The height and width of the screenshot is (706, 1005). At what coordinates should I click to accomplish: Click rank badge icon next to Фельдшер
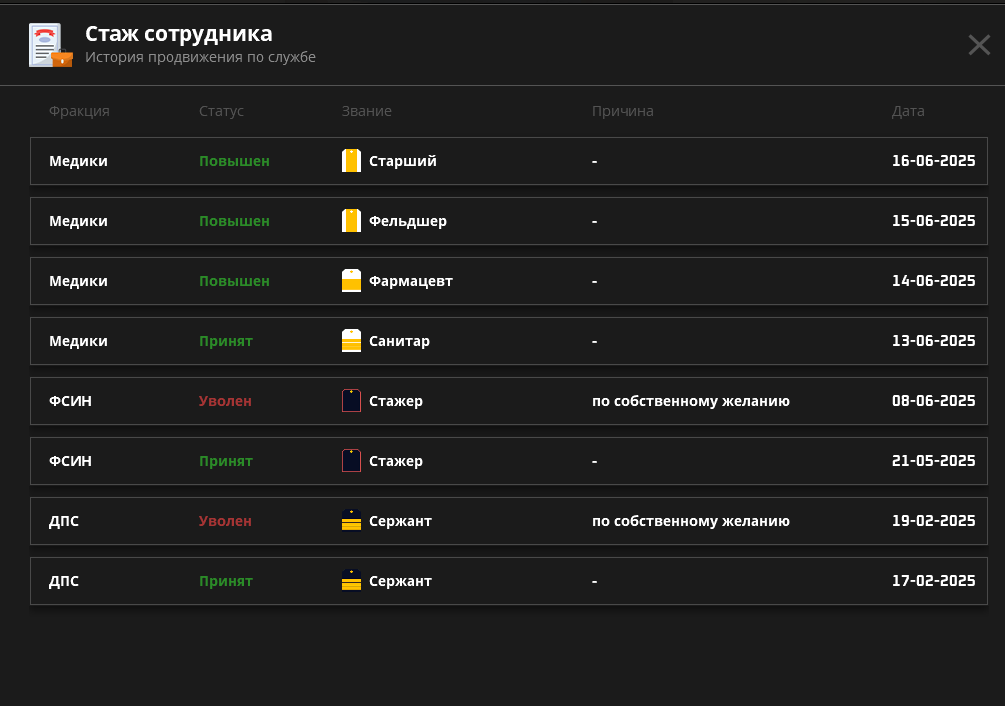click(351, 221)
